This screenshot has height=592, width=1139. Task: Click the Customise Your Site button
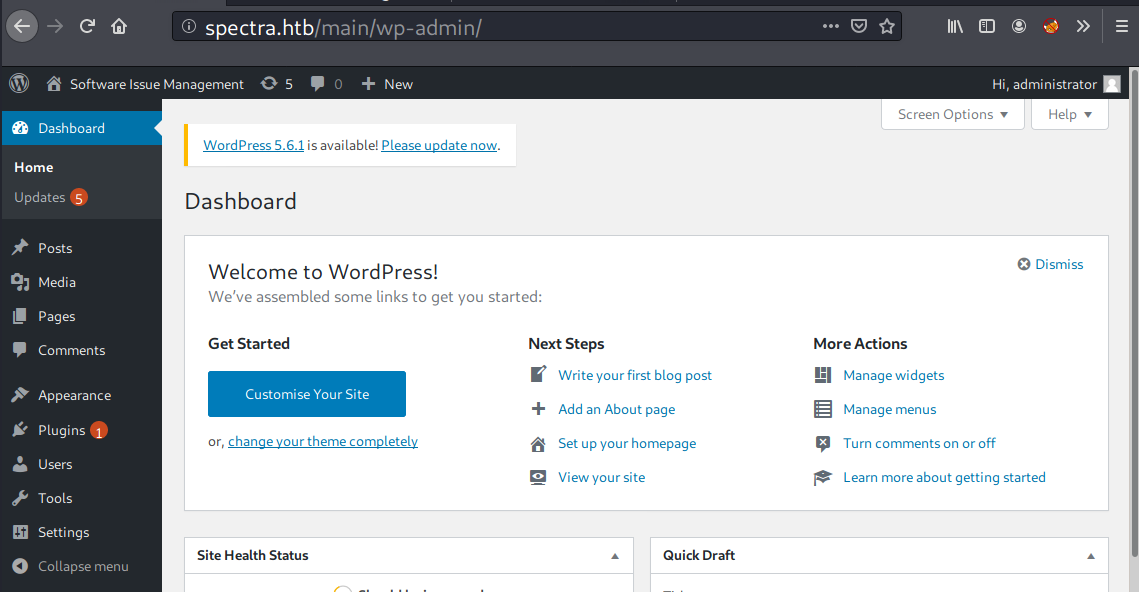tap(307, 394)
